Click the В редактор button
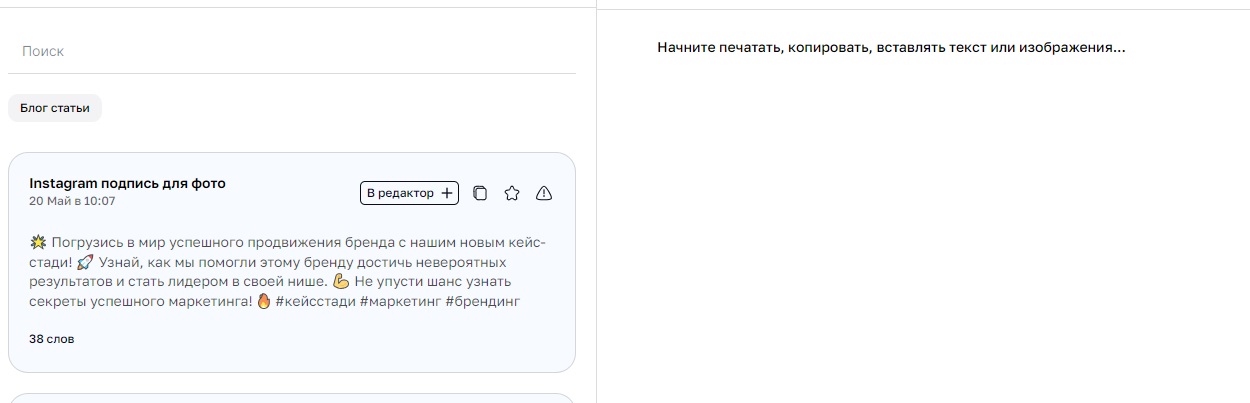The image size is (1250, 403). (x=409, y=193)
